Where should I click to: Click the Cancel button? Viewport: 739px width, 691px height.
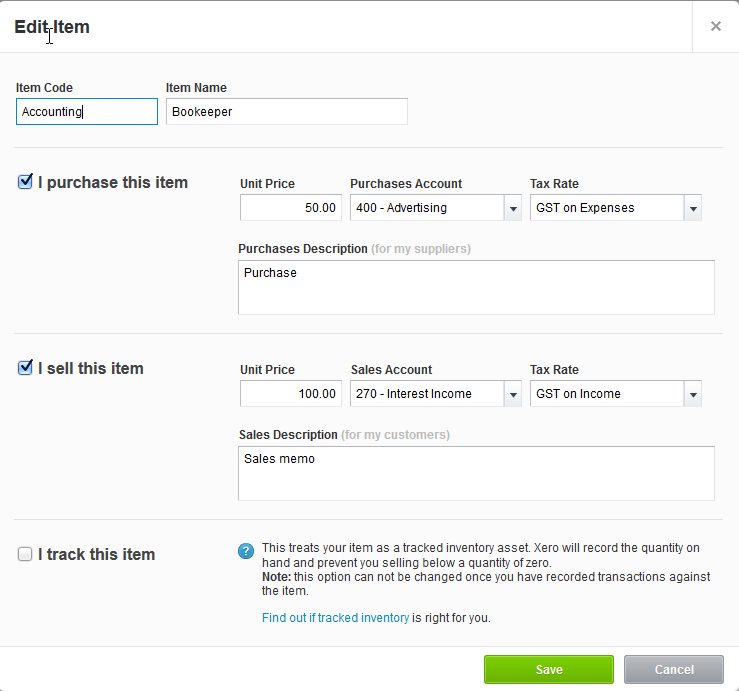pos(674,669)
